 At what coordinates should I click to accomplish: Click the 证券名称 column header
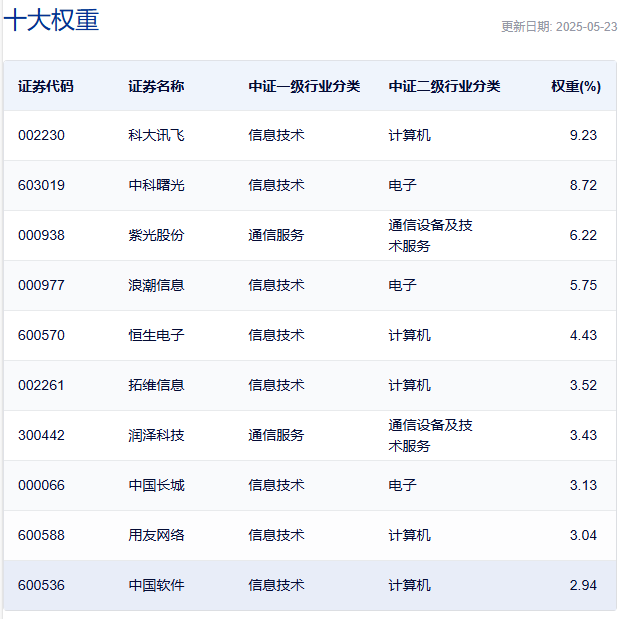point(156,86)
